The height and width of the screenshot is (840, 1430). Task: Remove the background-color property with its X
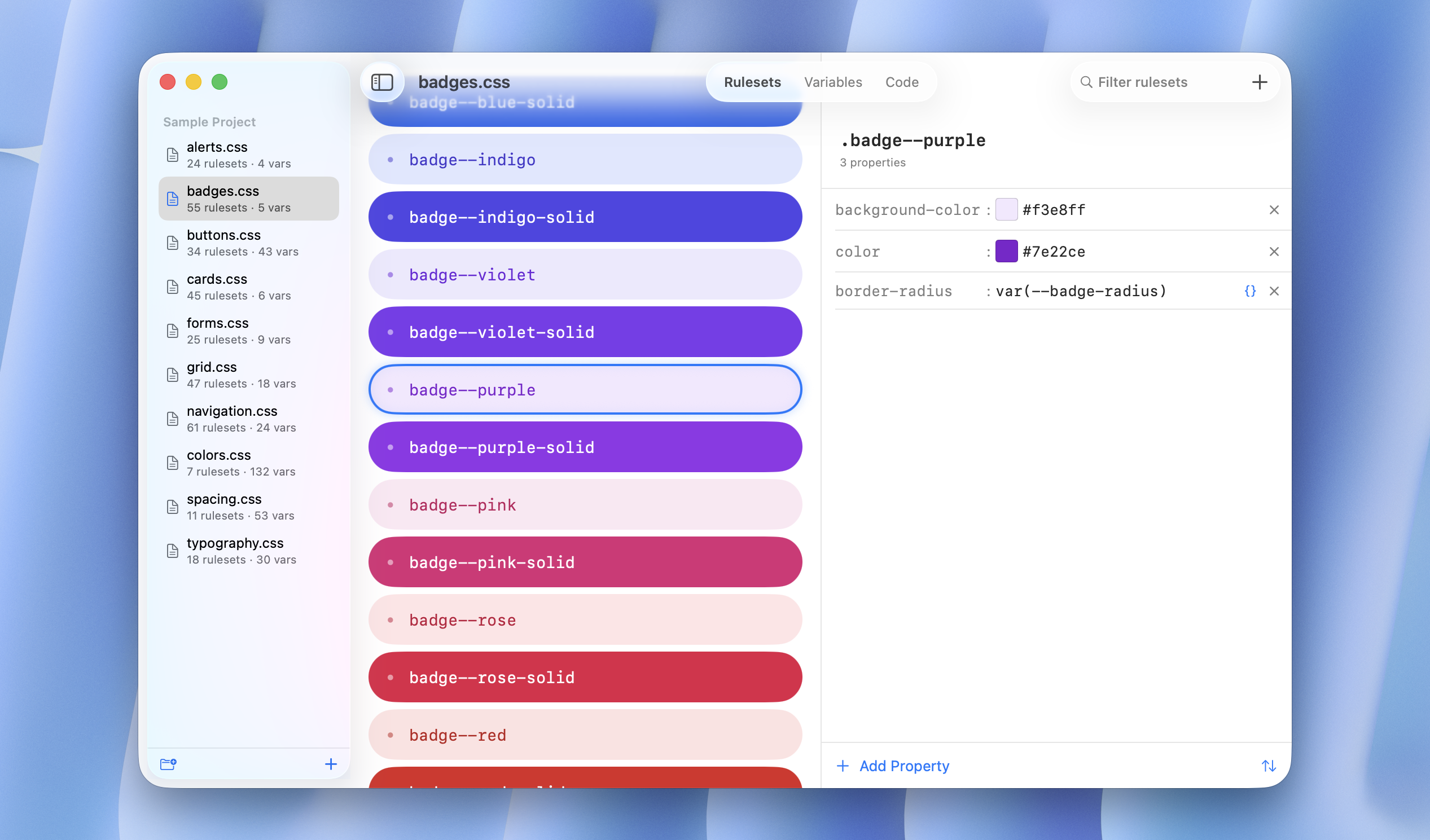[1274, 210]
